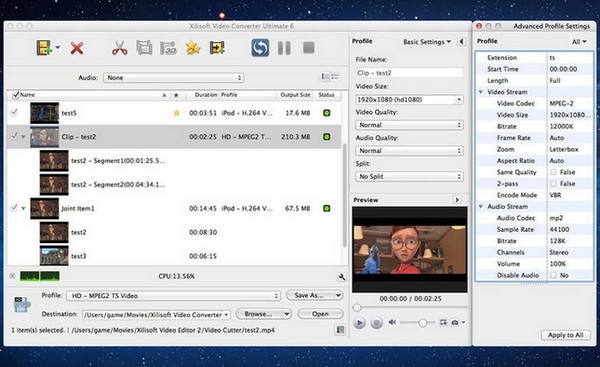This screenshot has height=367, width=600.
Task: Collapse the Profile panel with arrow button
Action: [x=461, y=41]
